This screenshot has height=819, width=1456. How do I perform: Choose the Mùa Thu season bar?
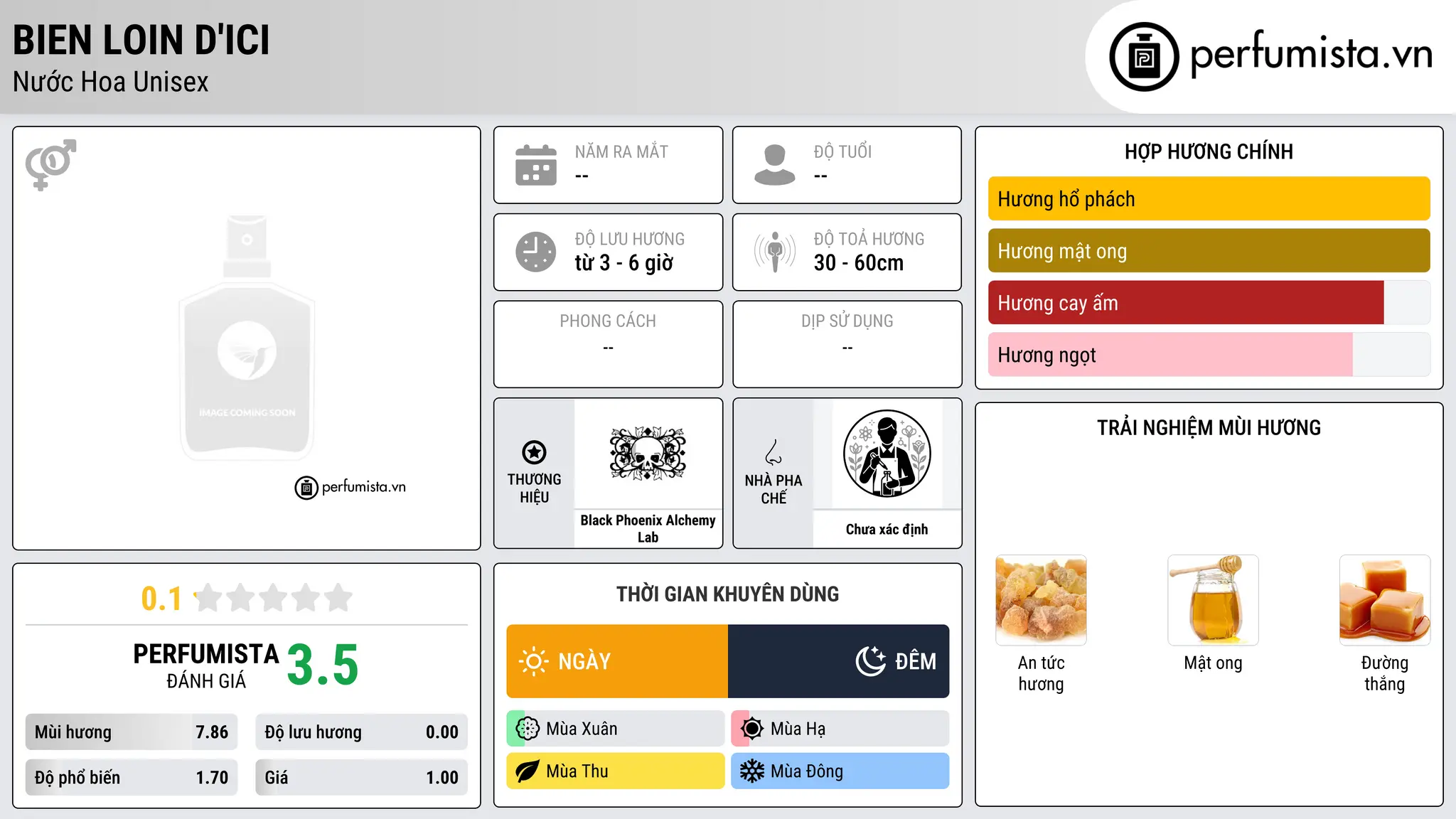pos(616,771)
